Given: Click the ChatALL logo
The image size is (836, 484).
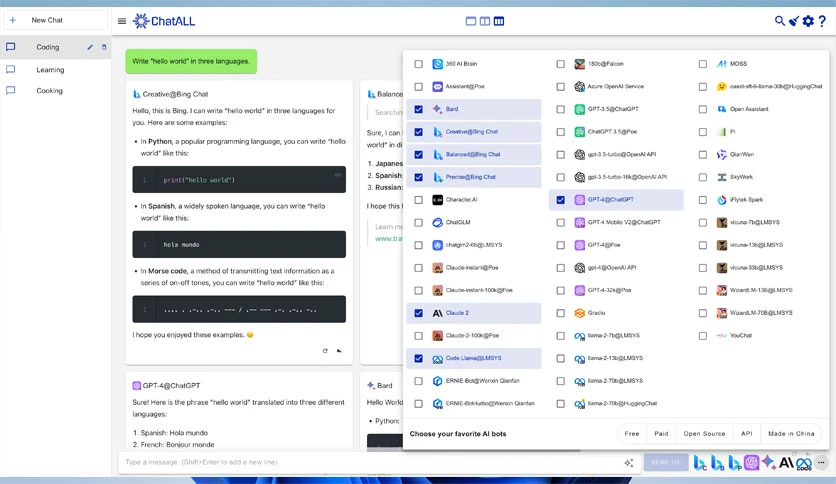Looking at the screenshot, I should click(164, 21).
